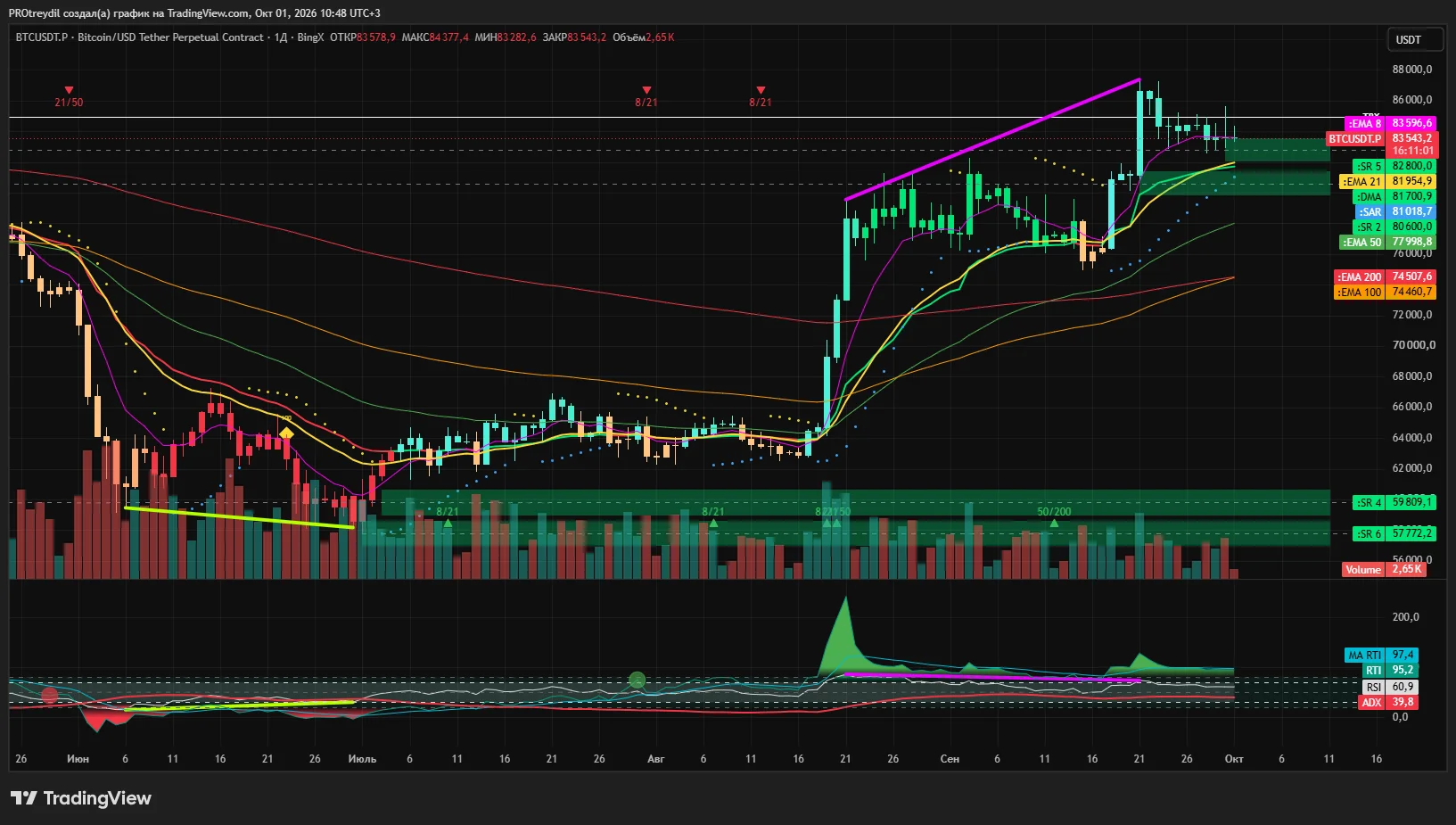Image resolution: width=1456 pixels, height=825 pixels.
Task: Click the :DMA value label
Action: (x=1394, y=196)
